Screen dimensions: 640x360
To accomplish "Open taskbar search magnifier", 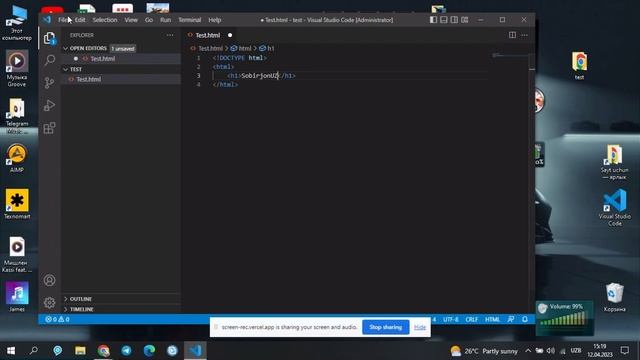I will tap(34, 350).
